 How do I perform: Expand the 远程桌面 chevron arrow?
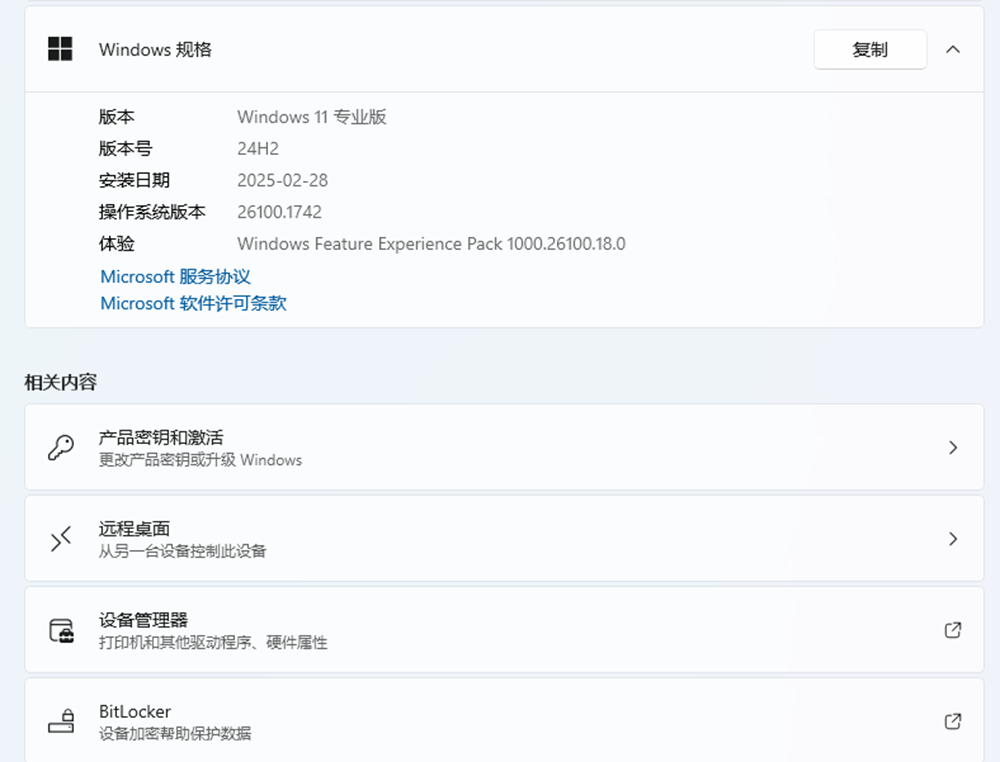tap(953, 539)
